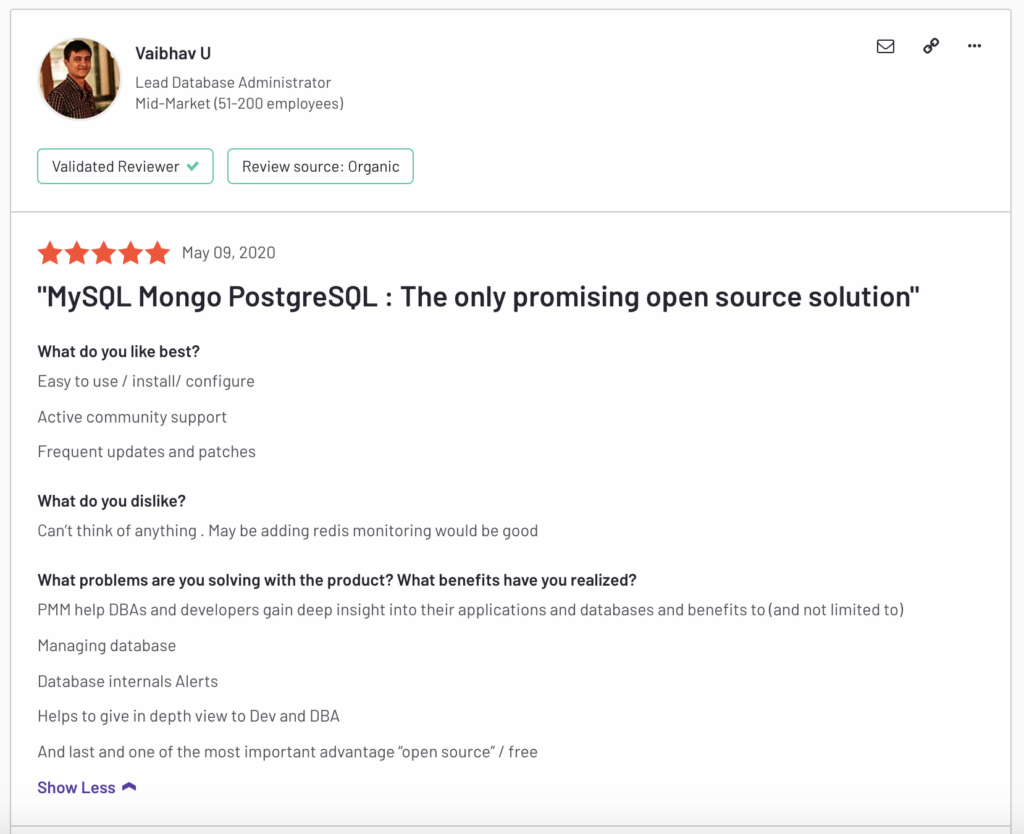Select the first red star of the rating

(x=50, y=253)
